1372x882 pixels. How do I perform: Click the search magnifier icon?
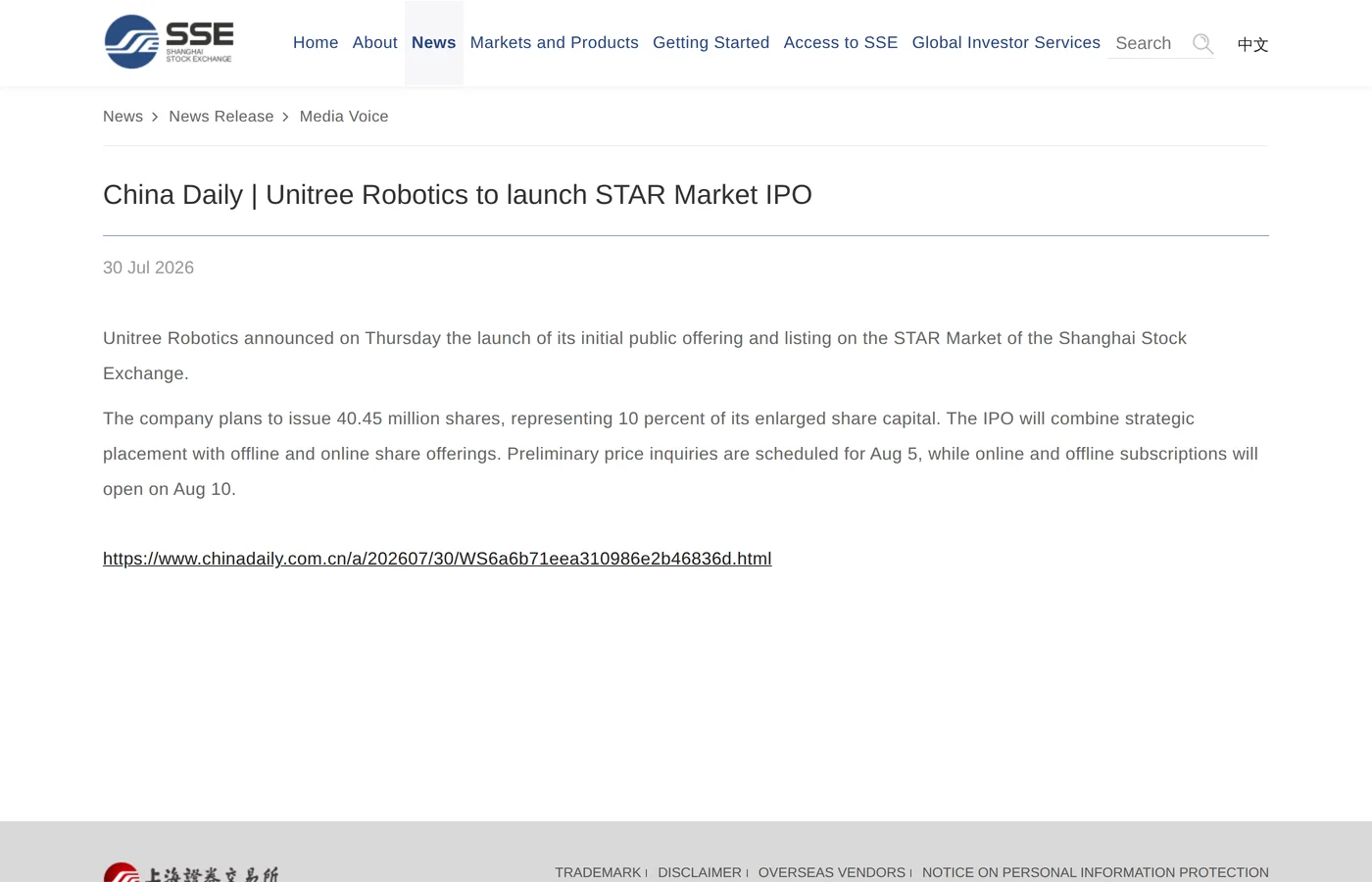(x=1202, y=43)
